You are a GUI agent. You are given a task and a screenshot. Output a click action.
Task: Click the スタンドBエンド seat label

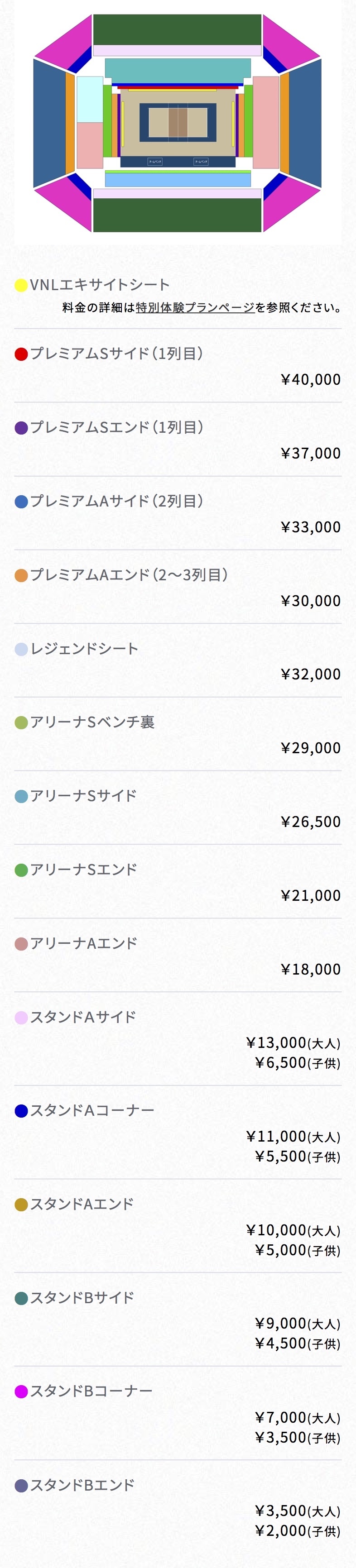pos(82,1485)
